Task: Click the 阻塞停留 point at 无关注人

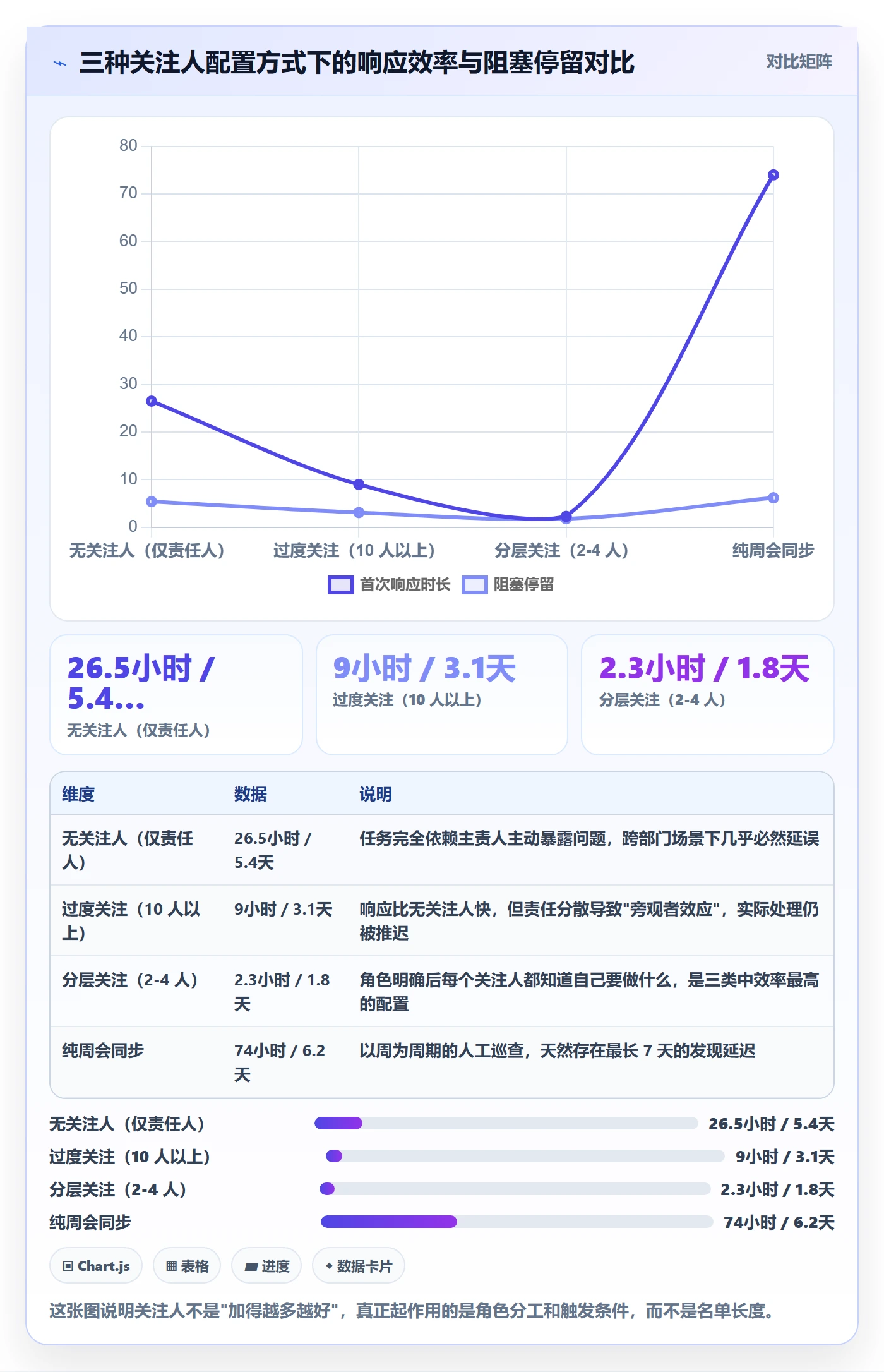Action: [x=152, y=502]
